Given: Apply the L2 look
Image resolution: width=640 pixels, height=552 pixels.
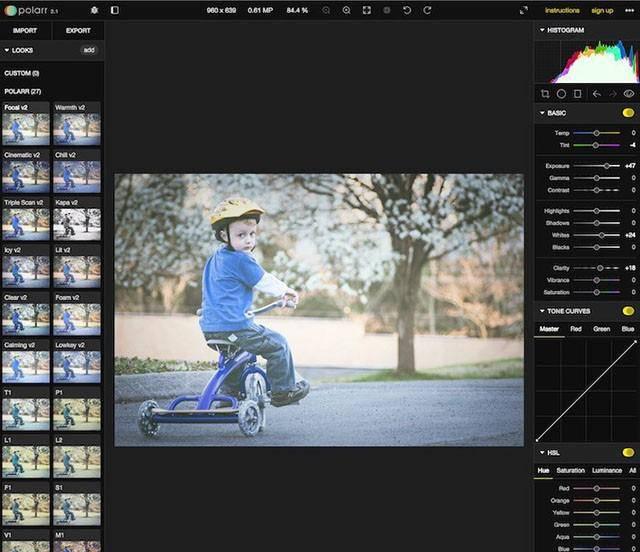Looking at the screenshot, I should point(77,456).
